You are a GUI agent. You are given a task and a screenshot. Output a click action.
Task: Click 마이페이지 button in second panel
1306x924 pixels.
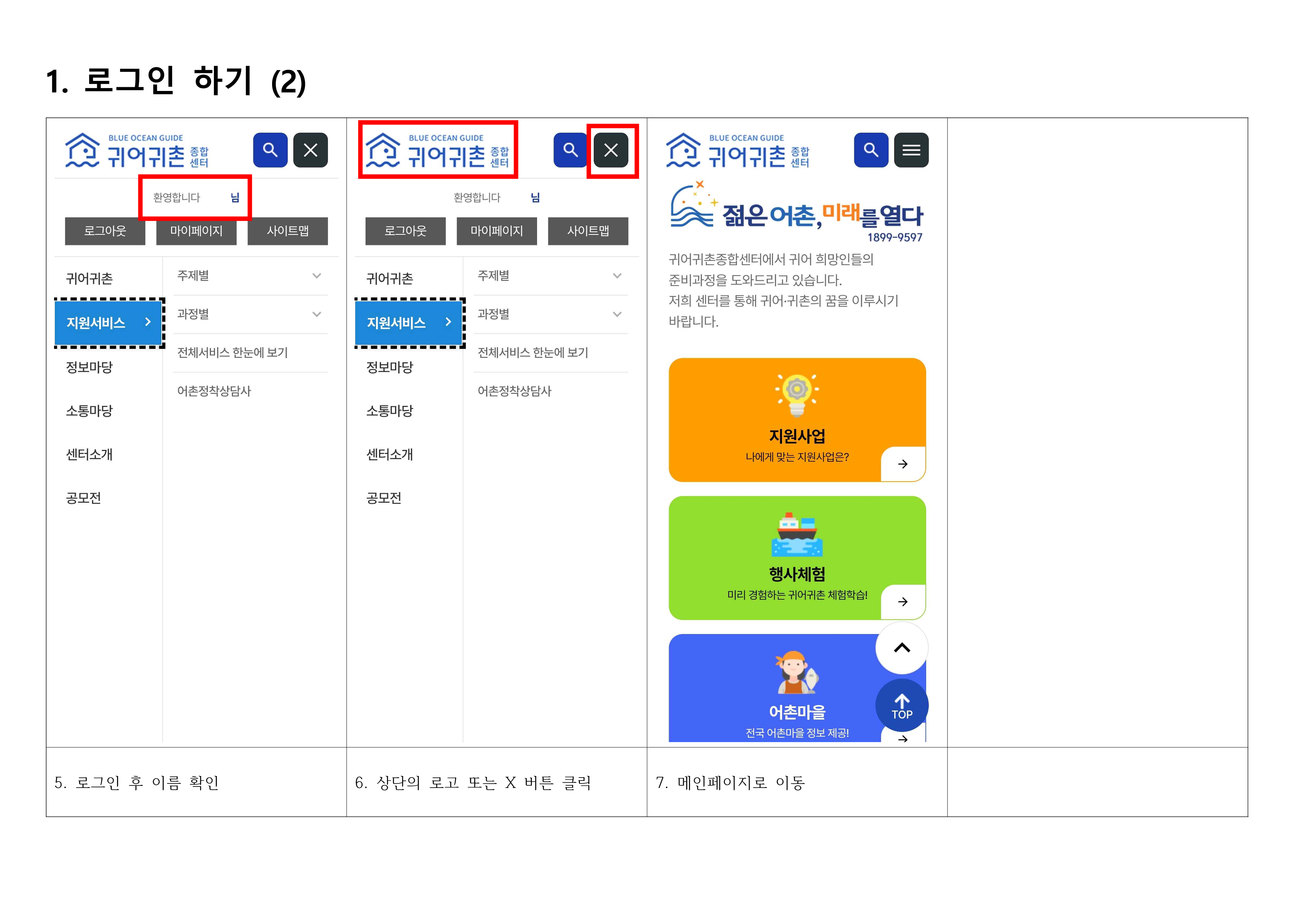click(x=496, y=231)
